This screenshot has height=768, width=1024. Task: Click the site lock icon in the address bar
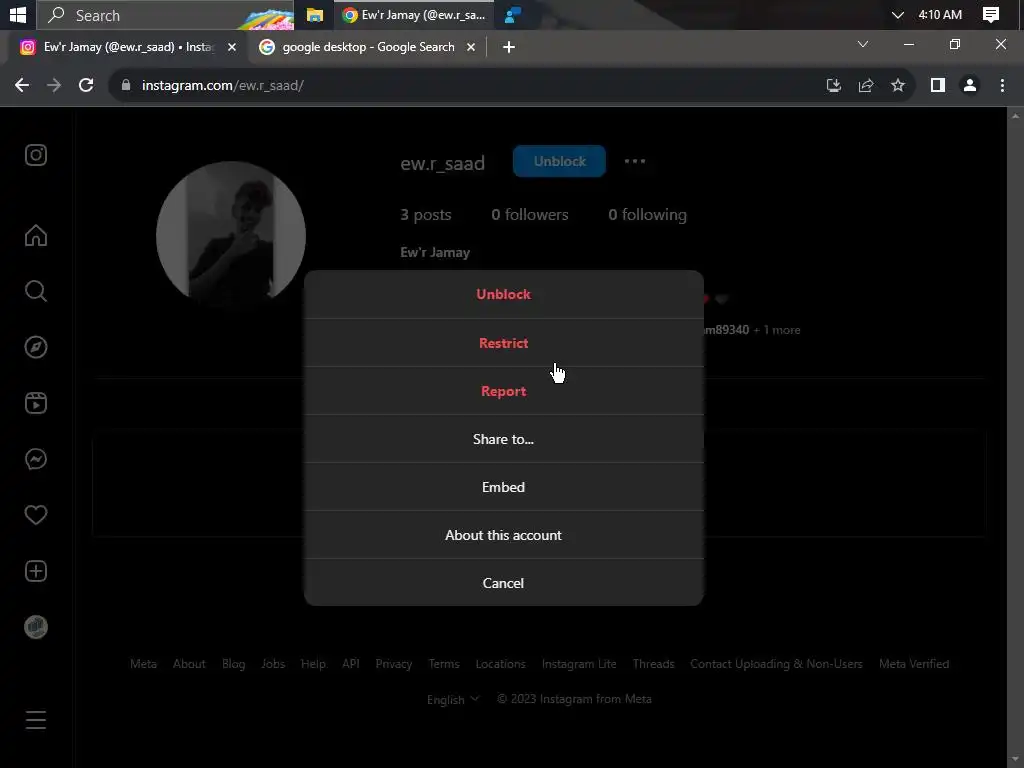click(x=126, y=86)
